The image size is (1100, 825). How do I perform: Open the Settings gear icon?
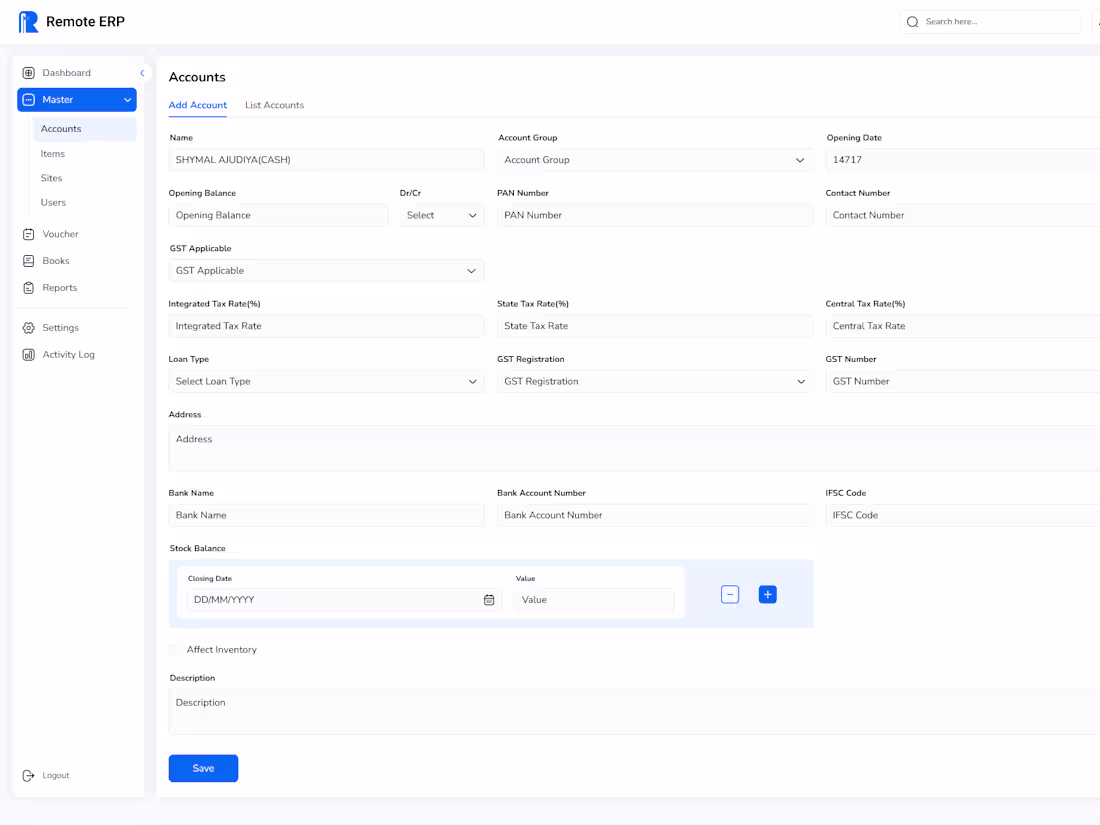click(x=29, y=328)
